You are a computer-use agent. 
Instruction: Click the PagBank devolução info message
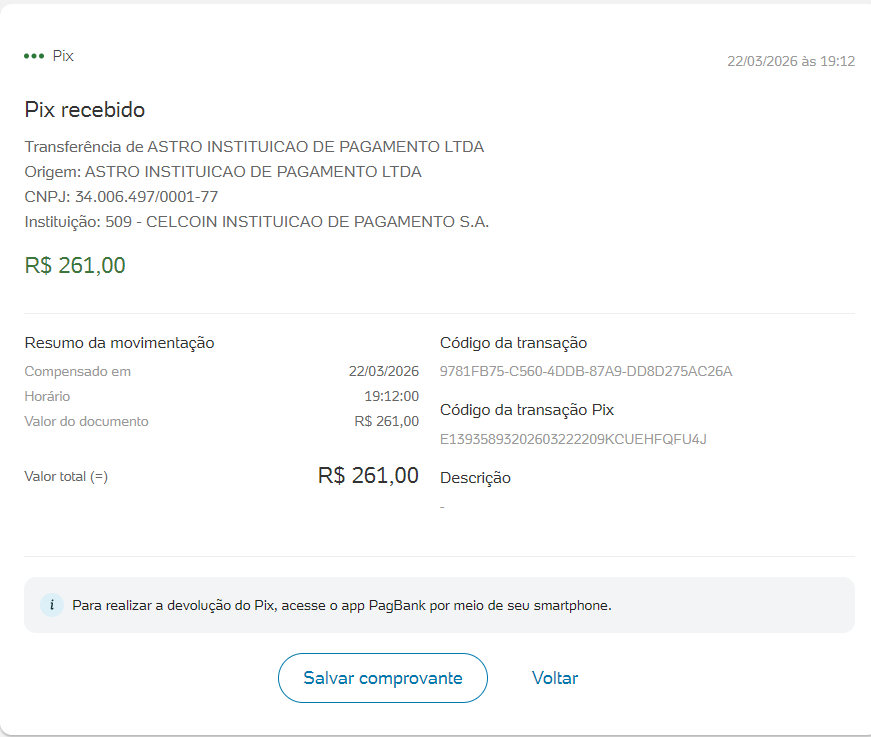point(341,605)
